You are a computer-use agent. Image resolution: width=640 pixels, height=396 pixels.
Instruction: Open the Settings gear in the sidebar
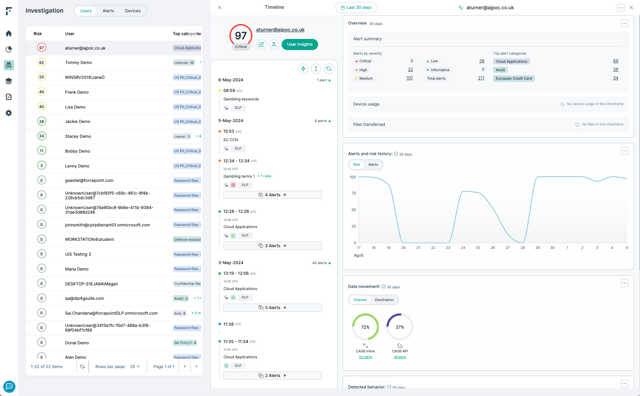pos(9,113)
